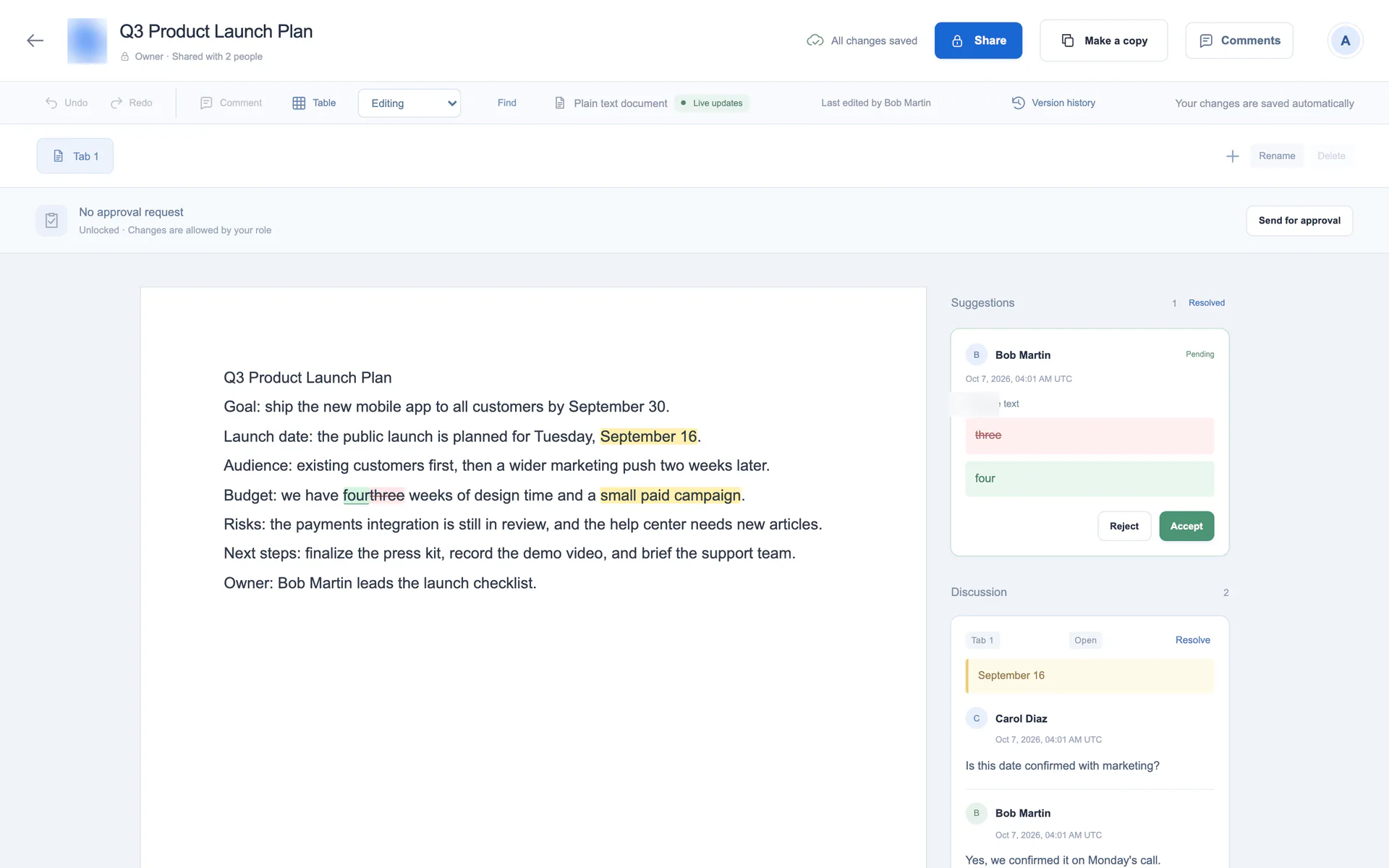The width and height of the screenshot is (1389, 868).
Task: Click Bob Martin's avatar in discussion
Action: pyautogui.click(x=976, y=813)
